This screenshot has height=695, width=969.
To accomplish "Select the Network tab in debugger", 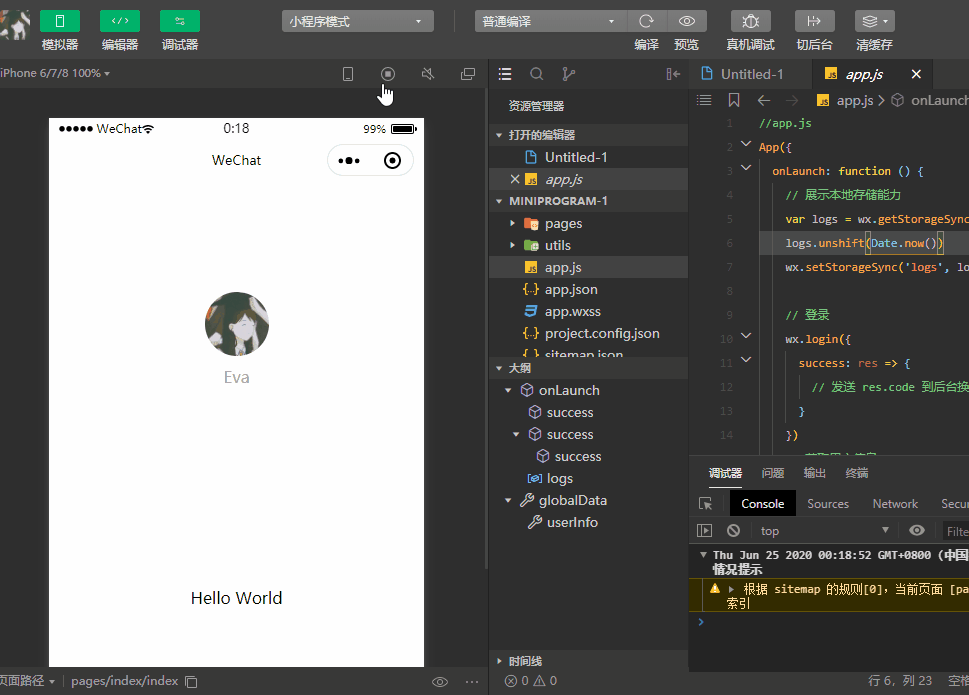I will click(894, 504).
